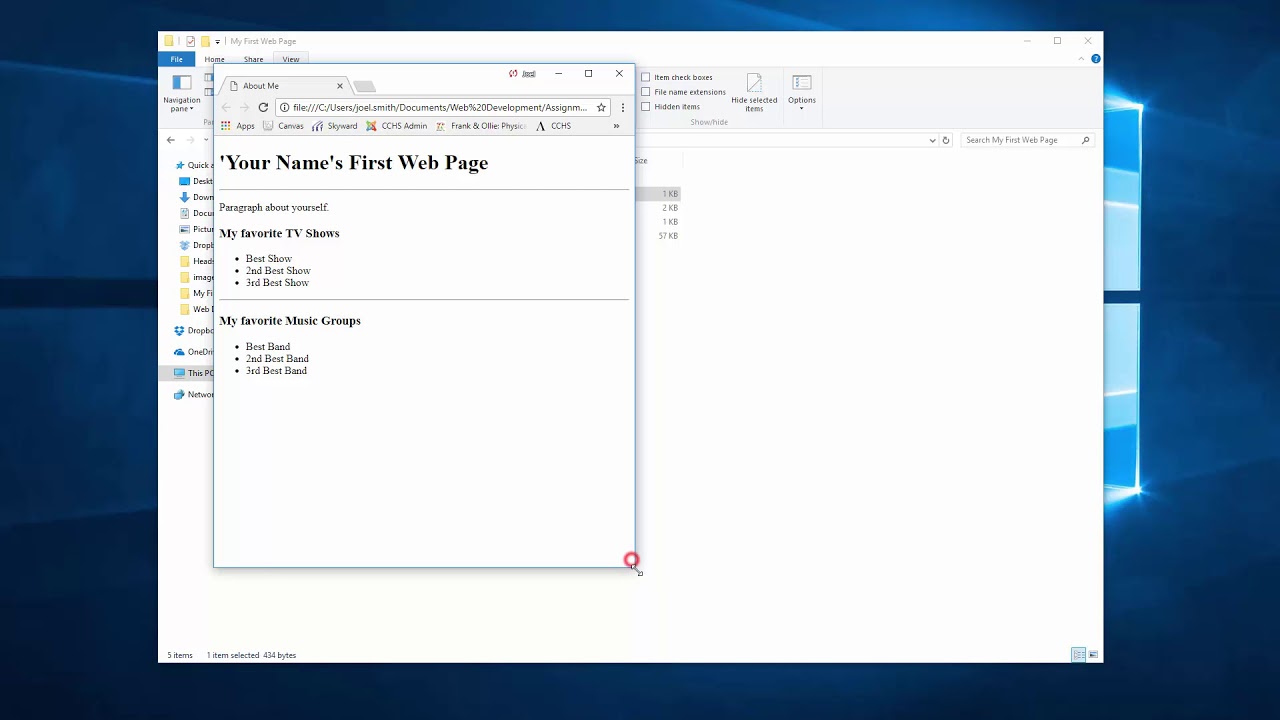1280x720 pixels.
Task: Enable Item check boxes
Action: coord(645,77)
